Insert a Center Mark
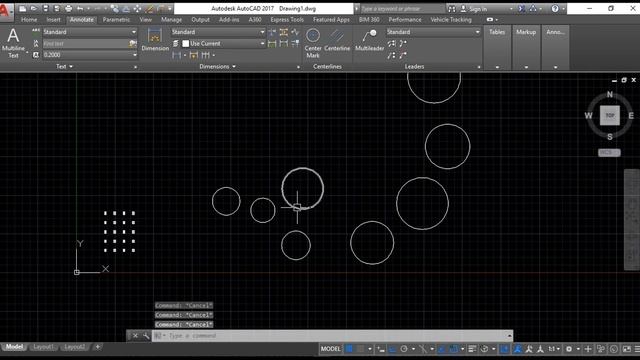The width and height of the screenshot is (640, 360). coord(313,43)
